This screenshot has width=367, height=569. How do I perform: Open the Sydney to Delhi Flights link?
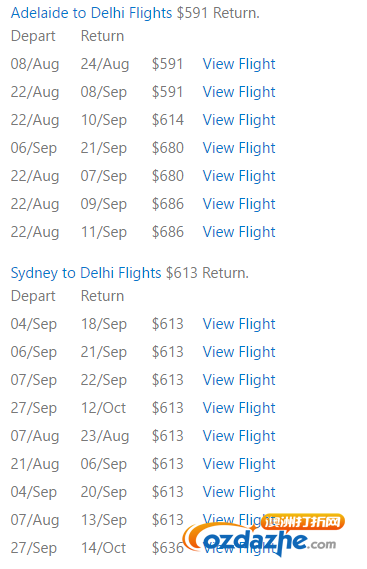(86, 273)
